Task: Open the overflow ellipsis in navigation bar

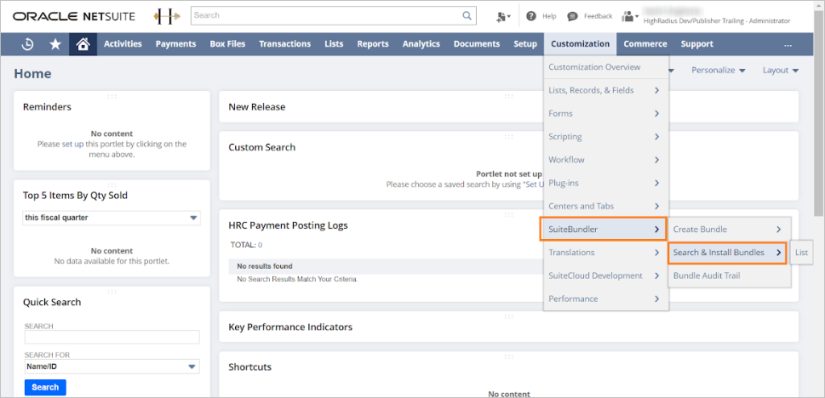Action: tap(788, 45)
